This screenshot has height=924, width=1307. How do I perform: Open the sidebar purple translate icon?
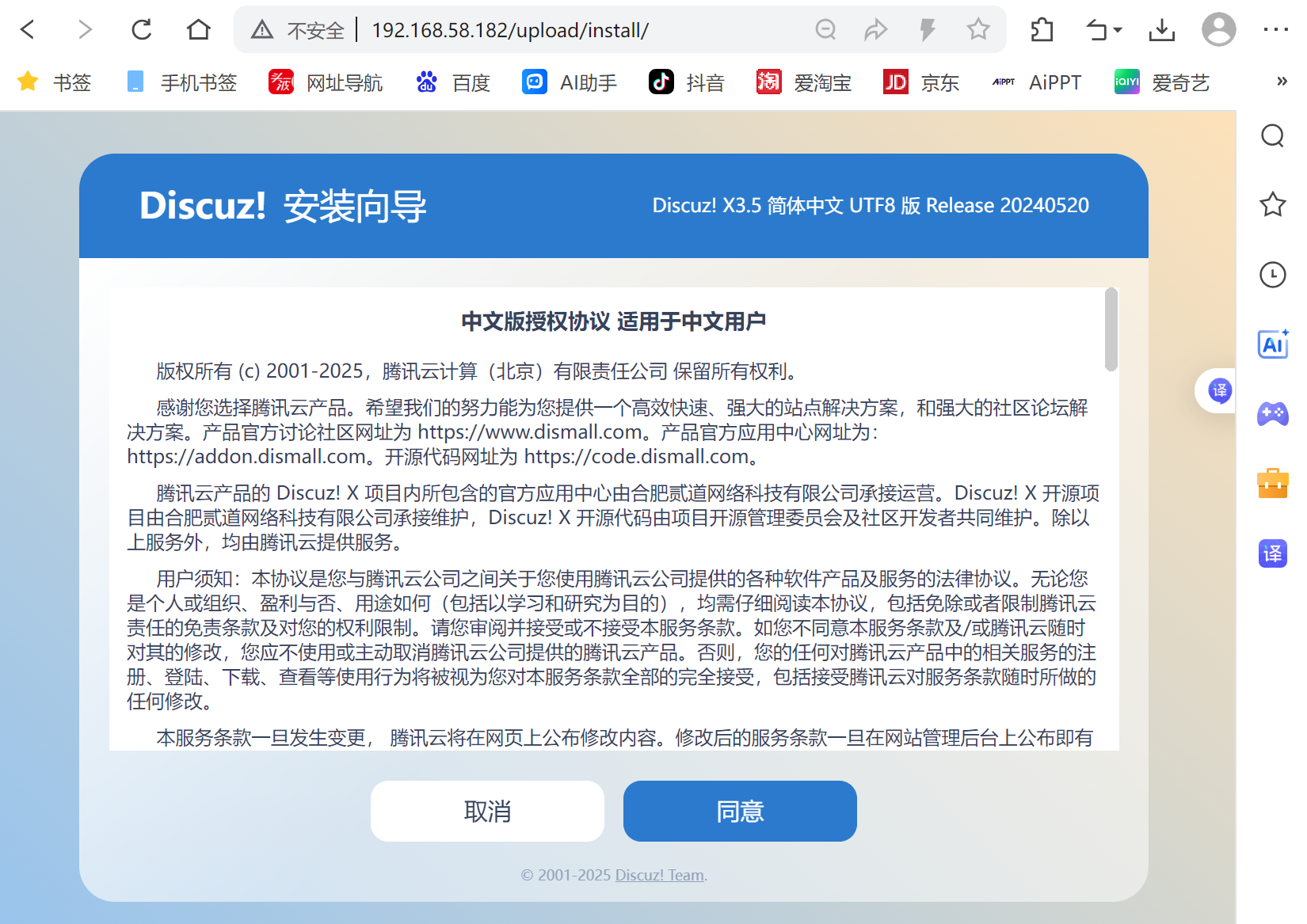(1272, 553)
